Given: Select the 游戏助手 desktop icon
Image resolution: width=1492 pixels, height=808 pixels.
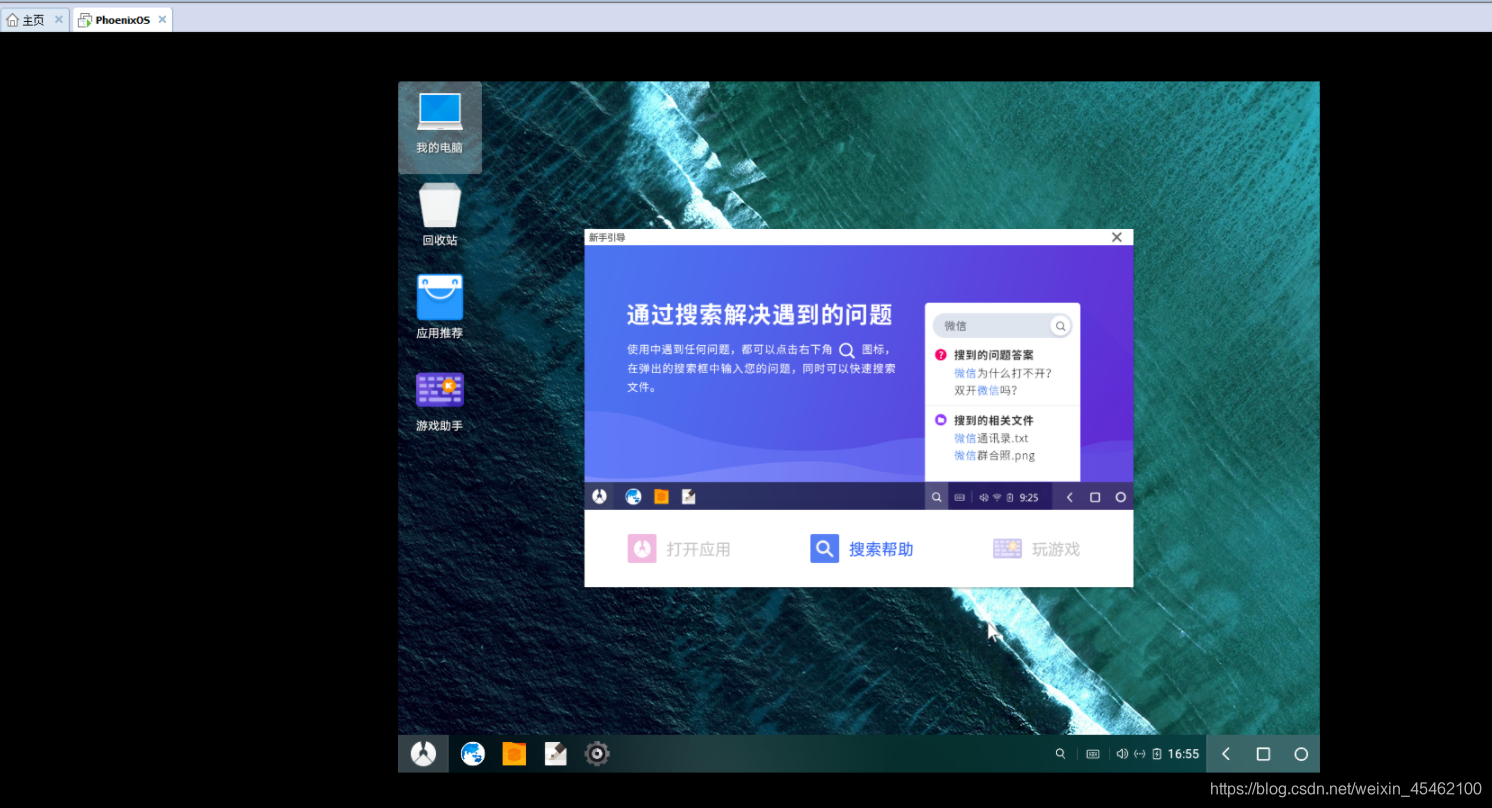Looking at the screenshot, I should click(x=440, y=400).
